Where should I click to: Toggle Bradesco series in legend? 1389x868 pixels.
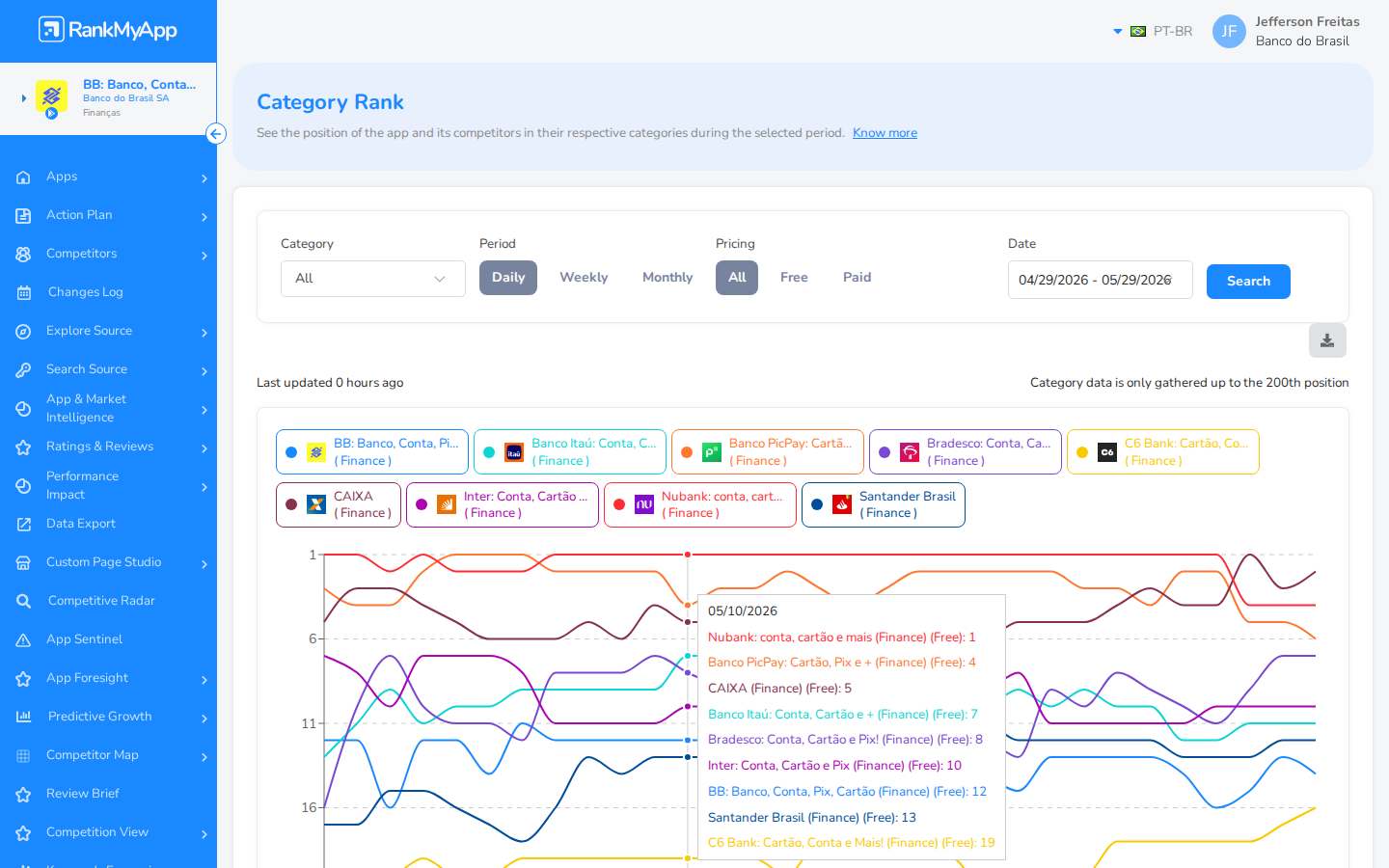click(966, 451)
